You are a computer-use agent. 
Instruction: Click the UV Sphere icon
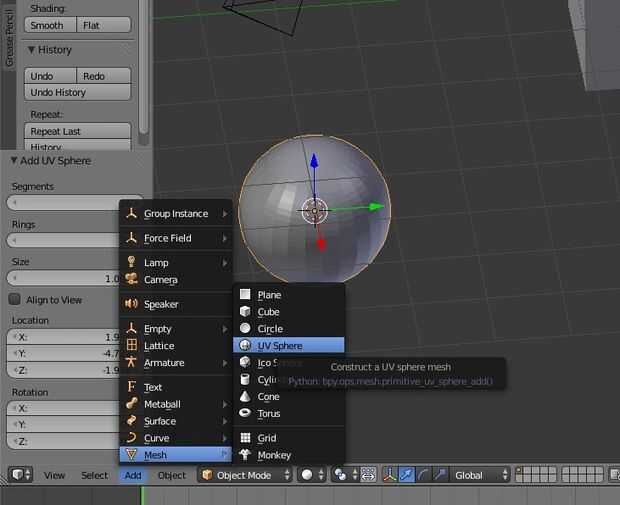click(245, 345)
